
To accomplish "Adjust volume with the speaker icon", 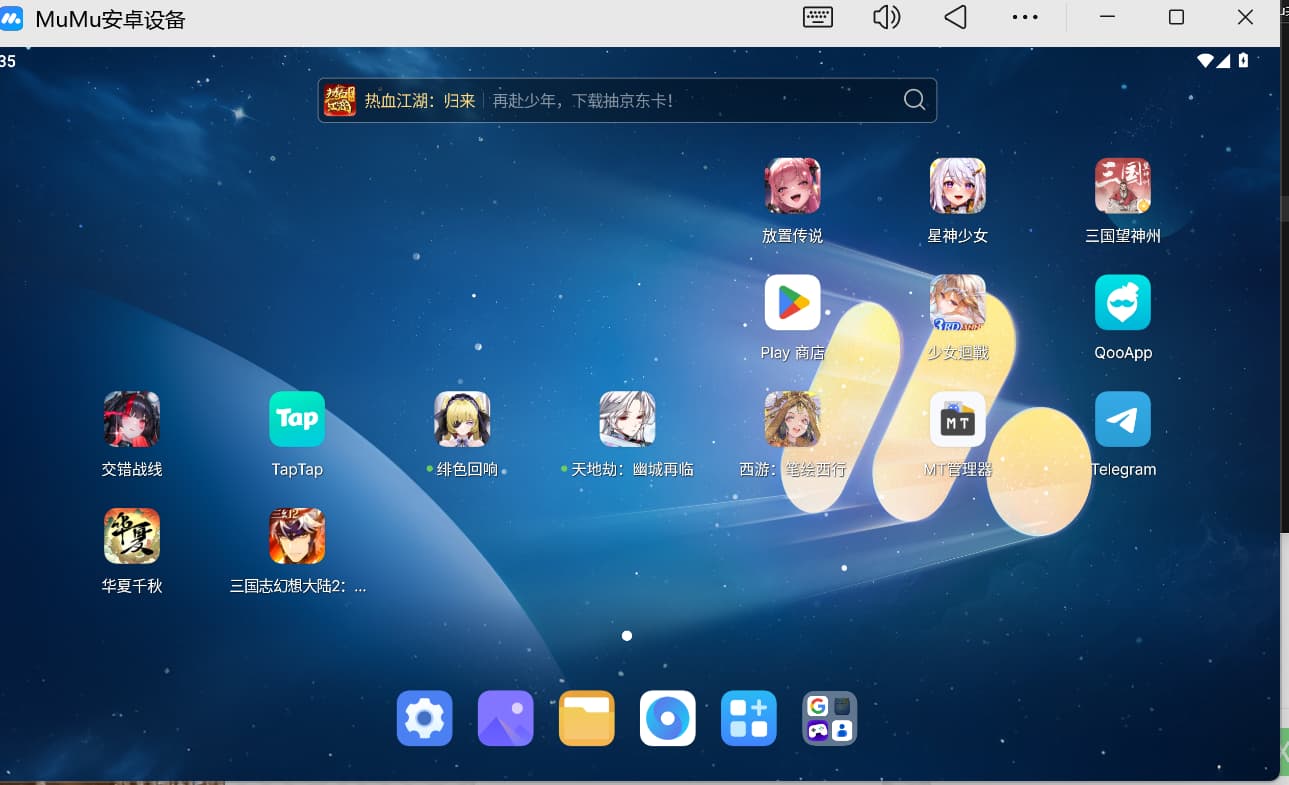I will click(x=886, y=18).
